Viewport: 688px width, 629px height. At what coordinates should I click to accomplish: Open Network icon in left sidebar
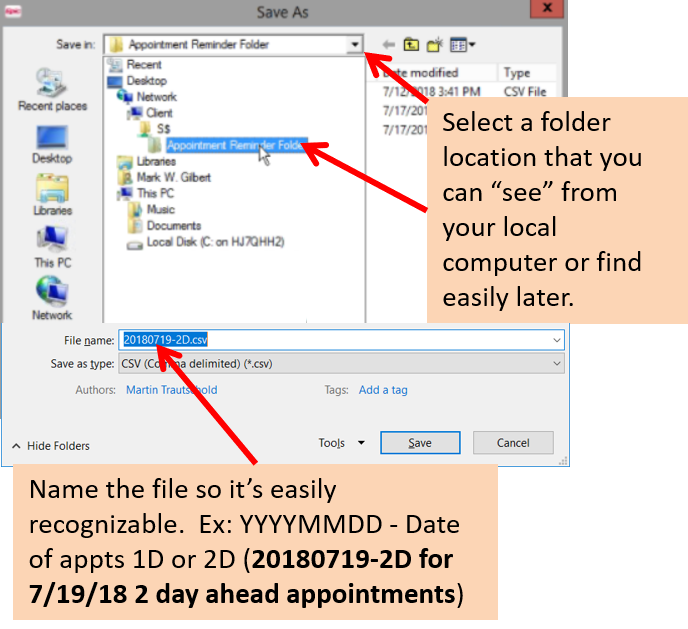point(52,295)
